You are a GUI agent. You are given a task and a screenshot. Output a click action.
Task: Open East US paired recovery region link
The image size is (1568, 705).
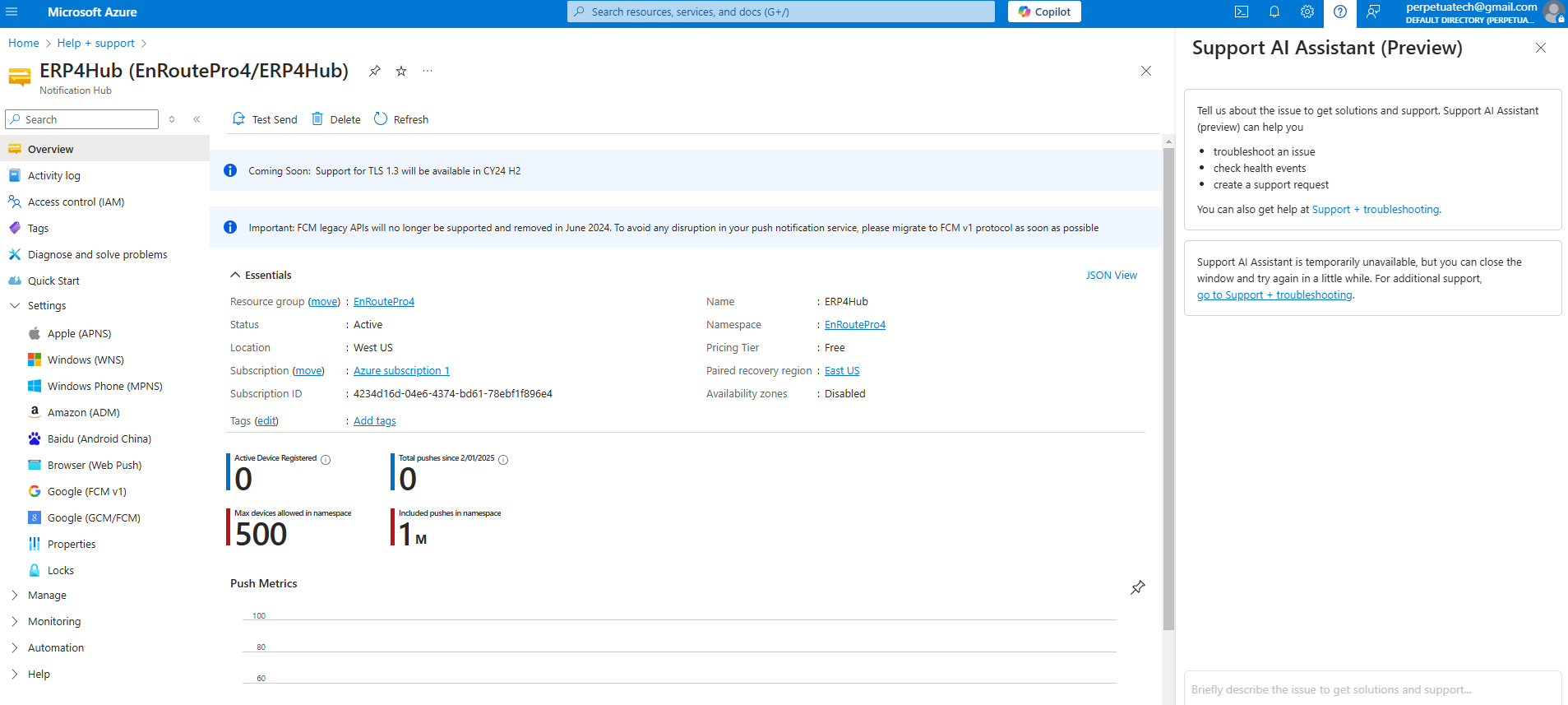click(842, 370)
